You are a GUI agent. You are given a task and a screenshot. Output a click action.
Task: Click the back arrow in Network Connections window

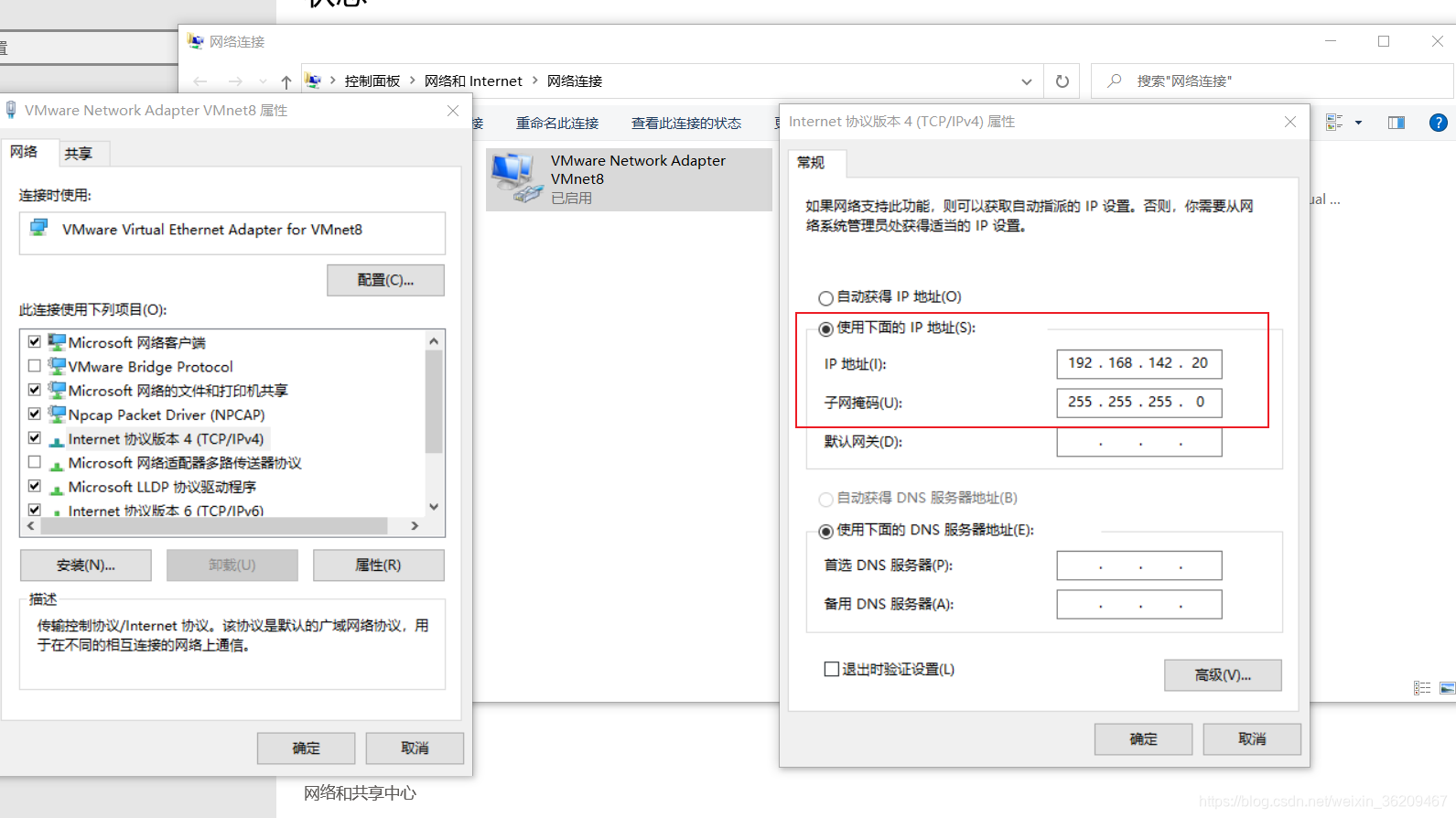(x=200, y=81)
